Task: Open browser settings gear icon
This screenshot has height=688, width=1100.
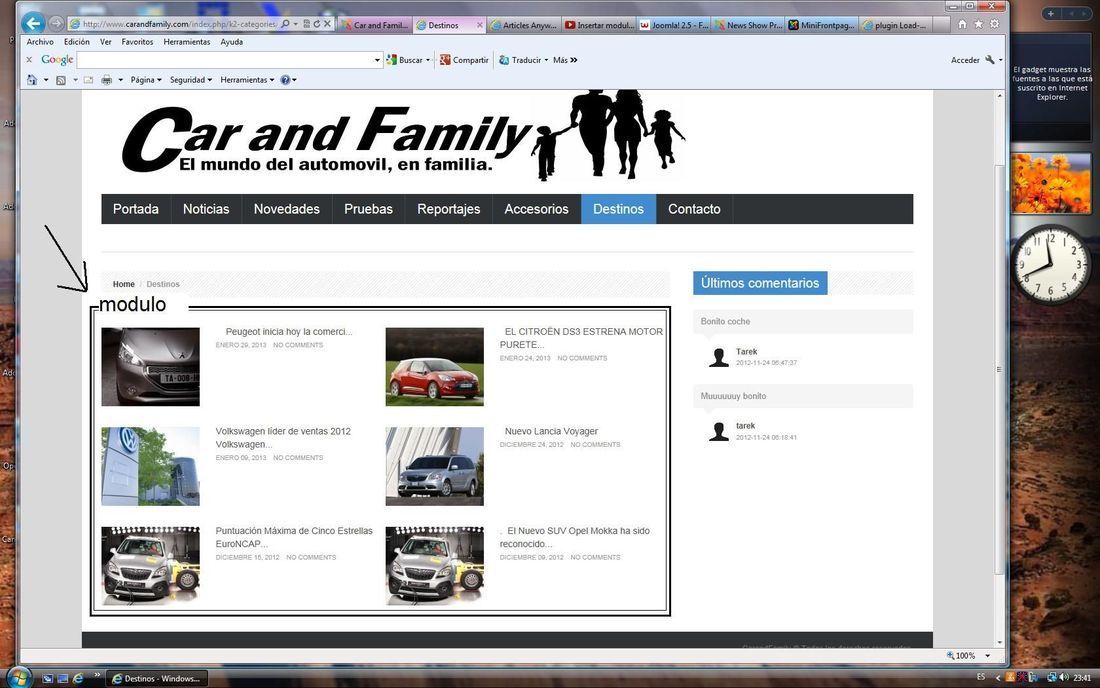Action: (x=994, y=24)
